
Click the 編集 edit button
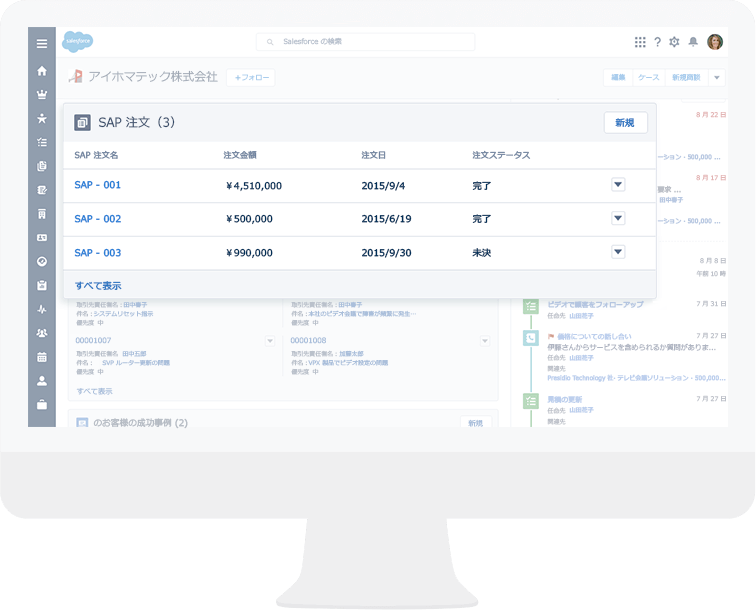click(618, 78)
